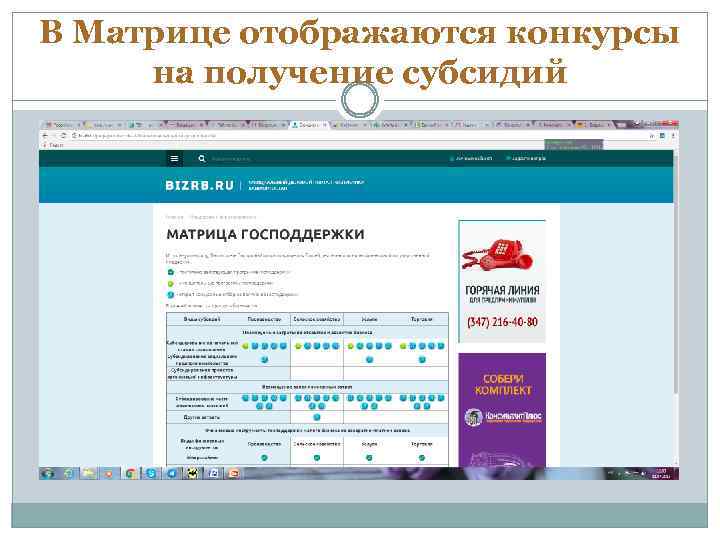Click the hotline phone number (347) 216-40-80
Screen dimensions: 720x540
(502, 322)
